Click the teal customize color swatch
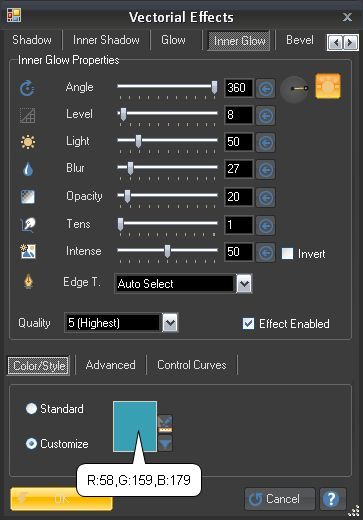Screen dimensions: 363x520 click(x=135, y=427)
